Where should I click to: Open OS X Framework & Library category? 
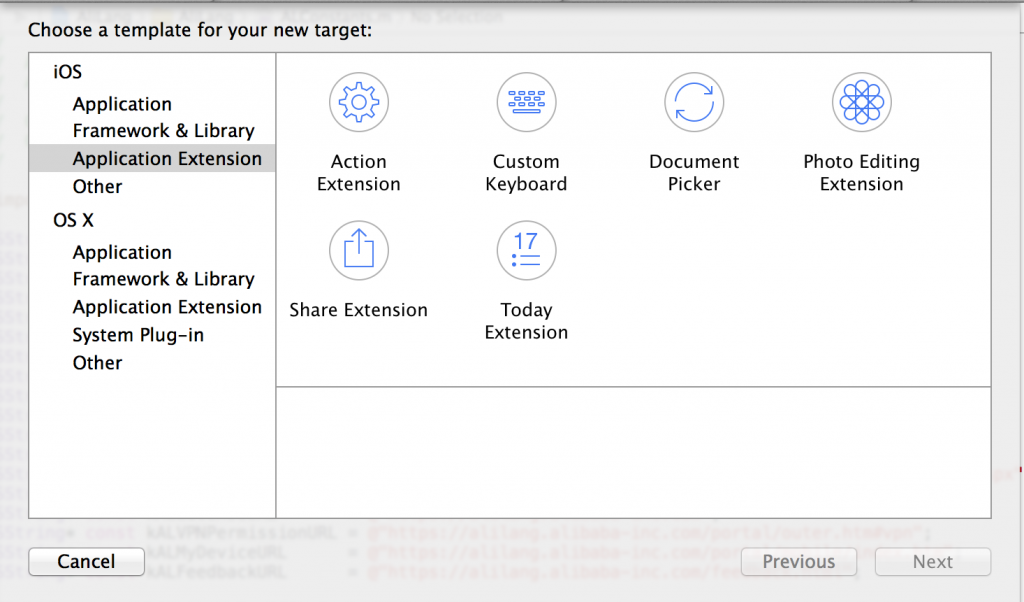pos(163,279)
